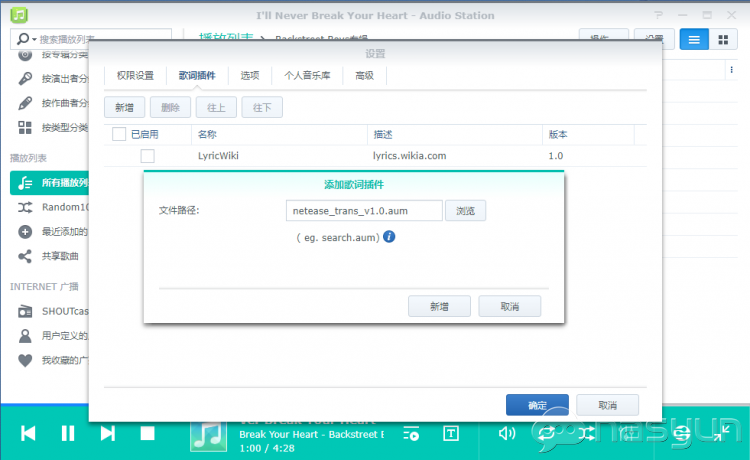Click the volume speaker icon

pyautogui.click(x=507, y=434)
